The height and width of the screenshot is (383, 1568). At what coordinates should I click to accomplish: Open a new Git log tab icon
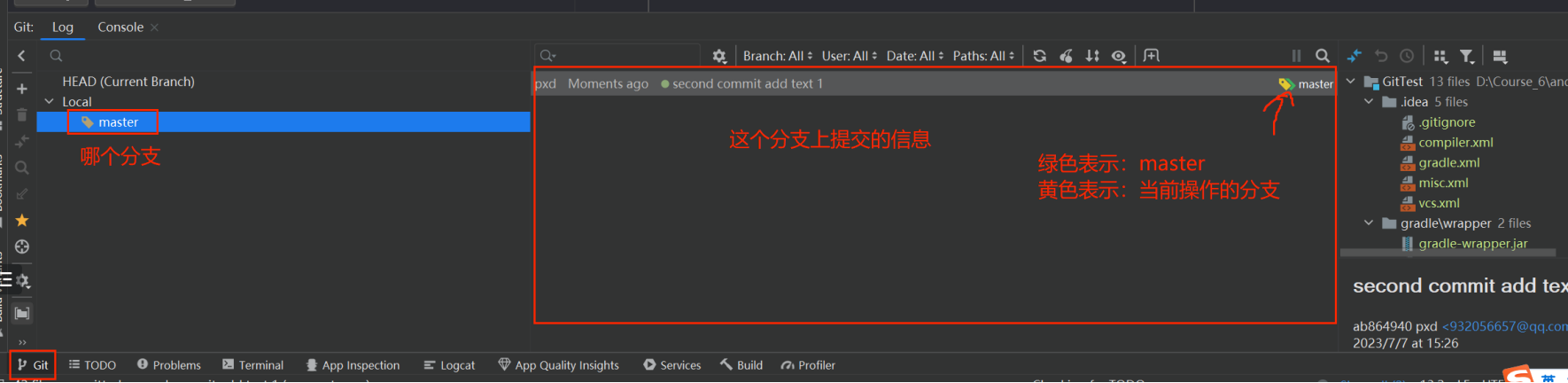[x=1151, y=56]
